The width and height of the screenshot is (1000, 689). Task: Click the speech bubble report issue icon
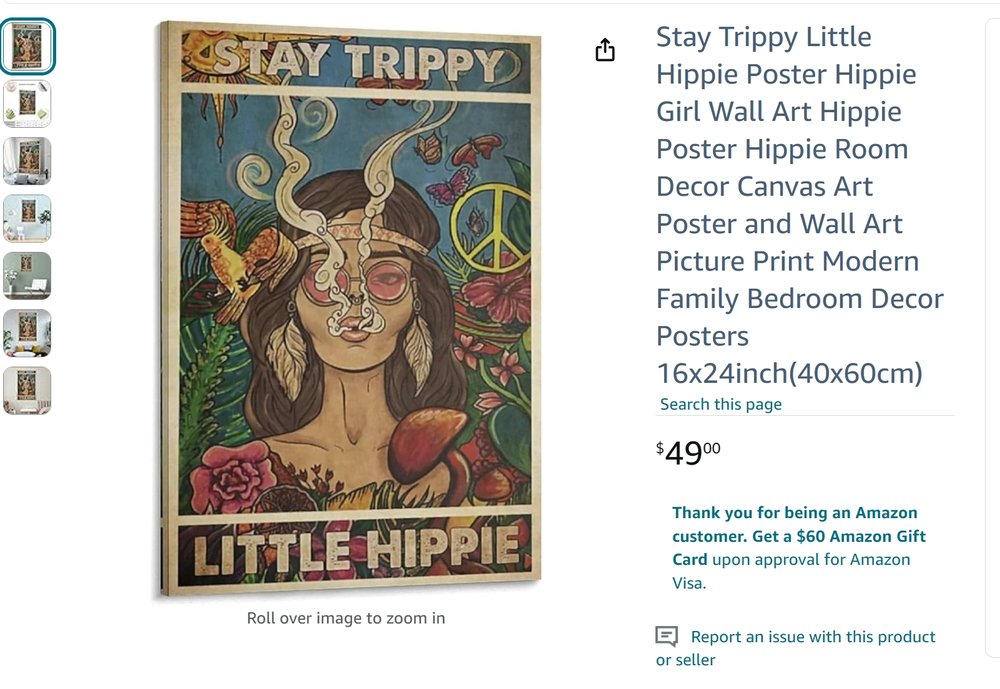point(666,636)
